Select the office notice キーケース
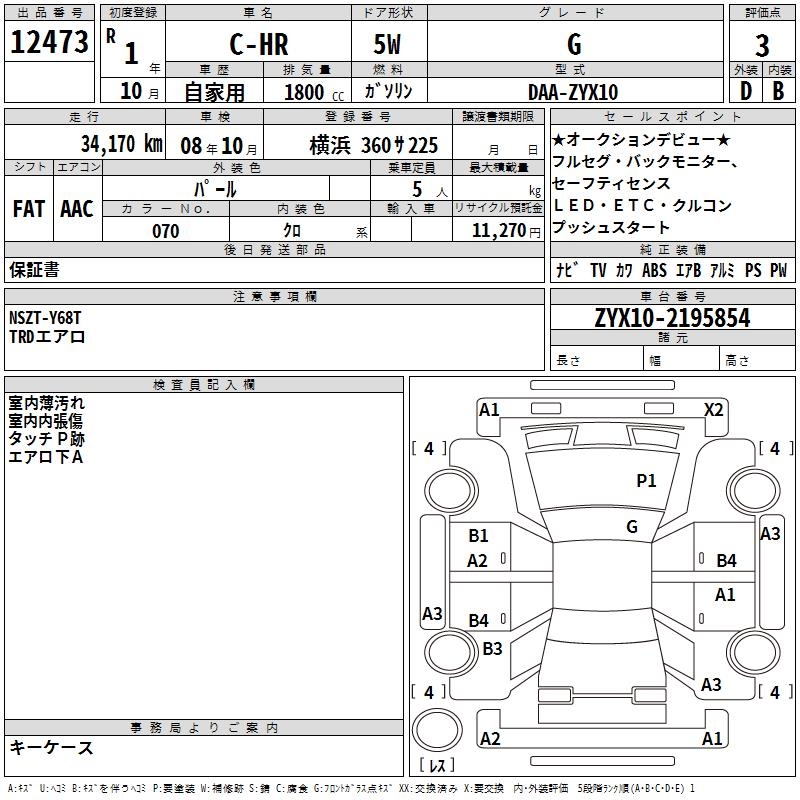The height and width of the screenshot is (800, 800). [51, 747]
